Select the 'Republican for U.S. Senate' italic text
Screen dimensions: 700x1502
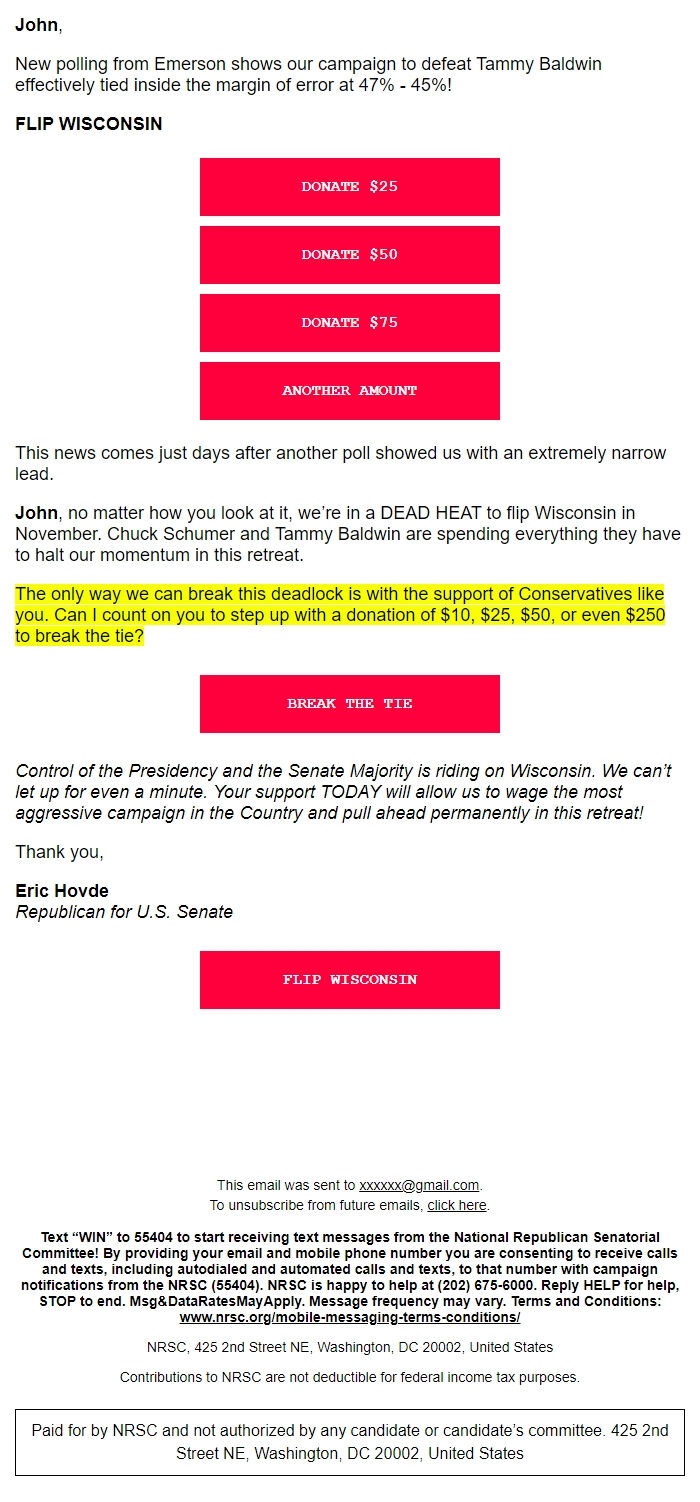(123, 911)
